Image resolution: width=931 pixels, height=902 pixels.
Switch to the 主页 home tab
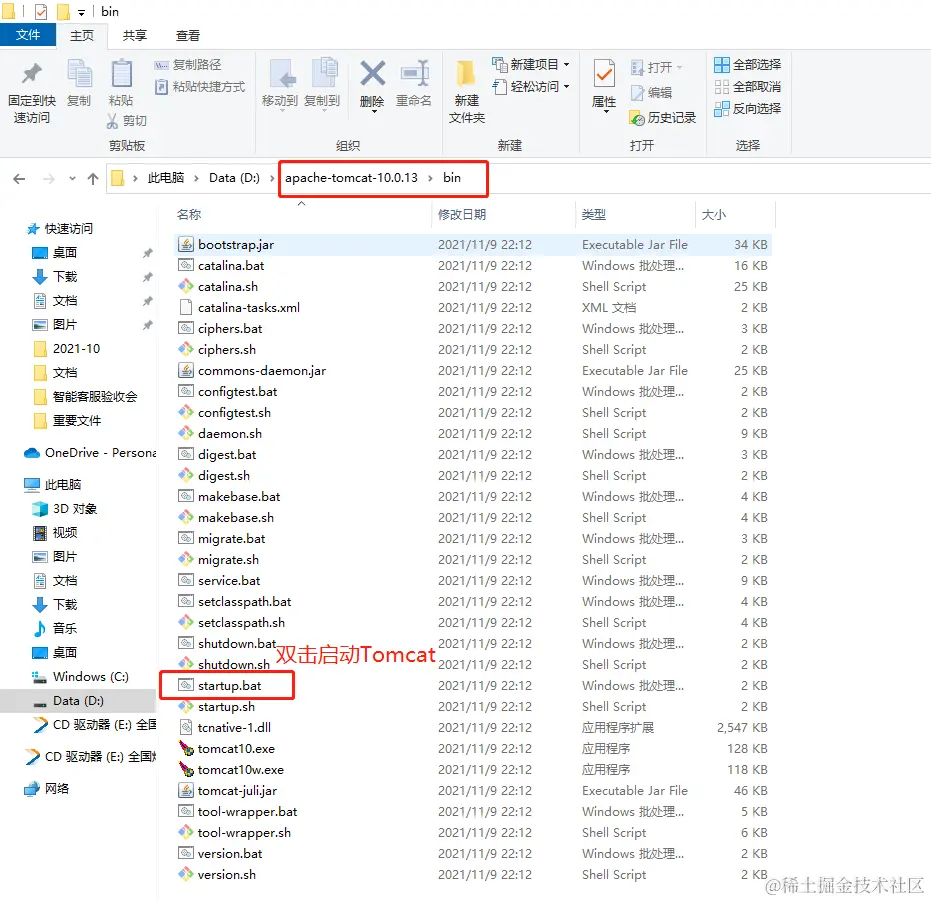(x=82, y=36)
